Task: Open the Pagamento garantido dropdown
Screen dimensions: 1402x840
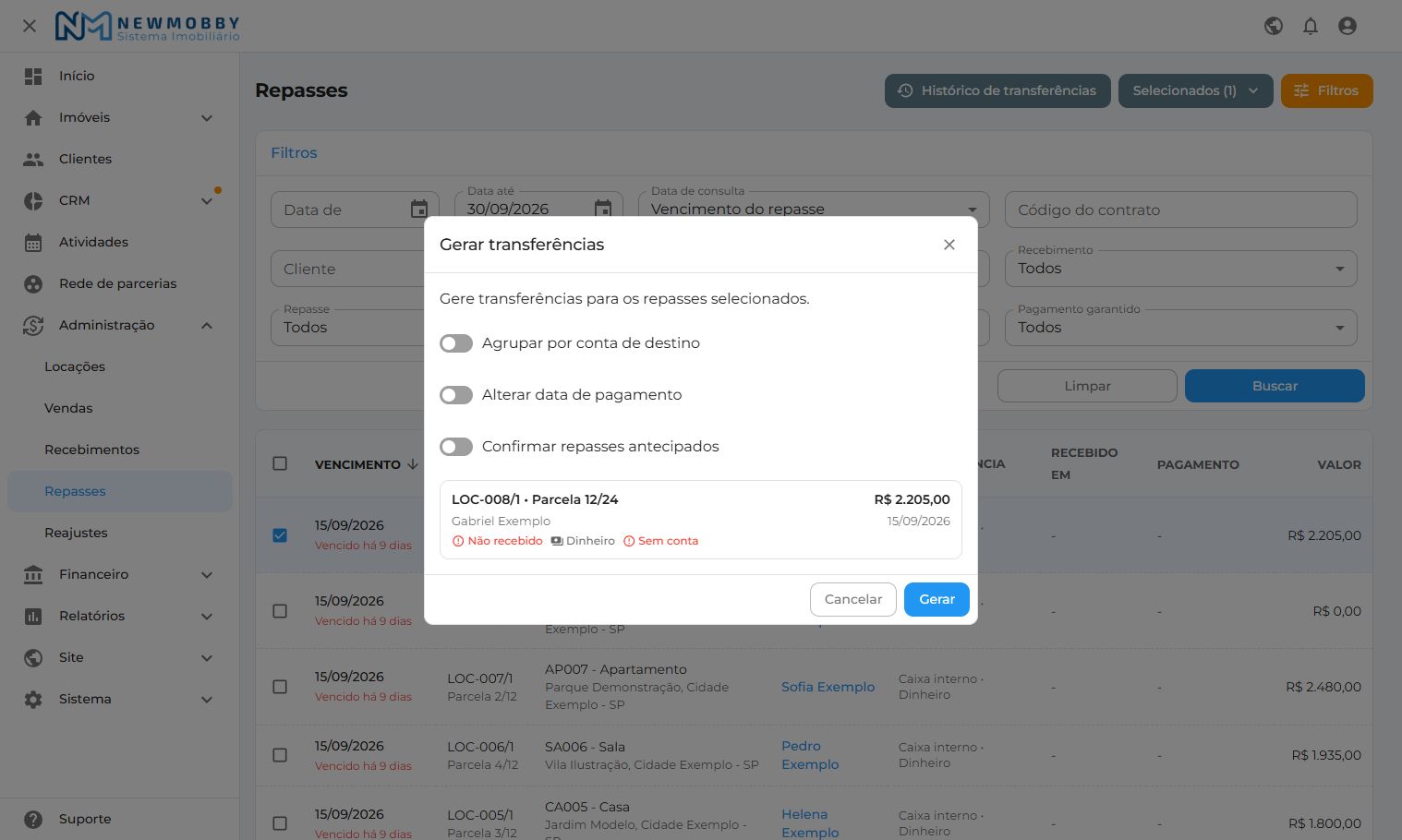Action: coord(1181,328)
